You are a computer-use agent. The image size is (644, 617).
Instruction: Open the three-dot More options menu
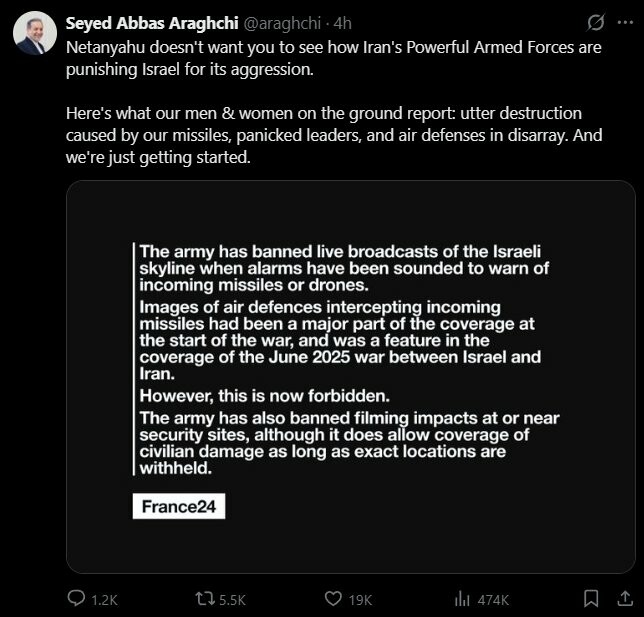pos(624,22)
